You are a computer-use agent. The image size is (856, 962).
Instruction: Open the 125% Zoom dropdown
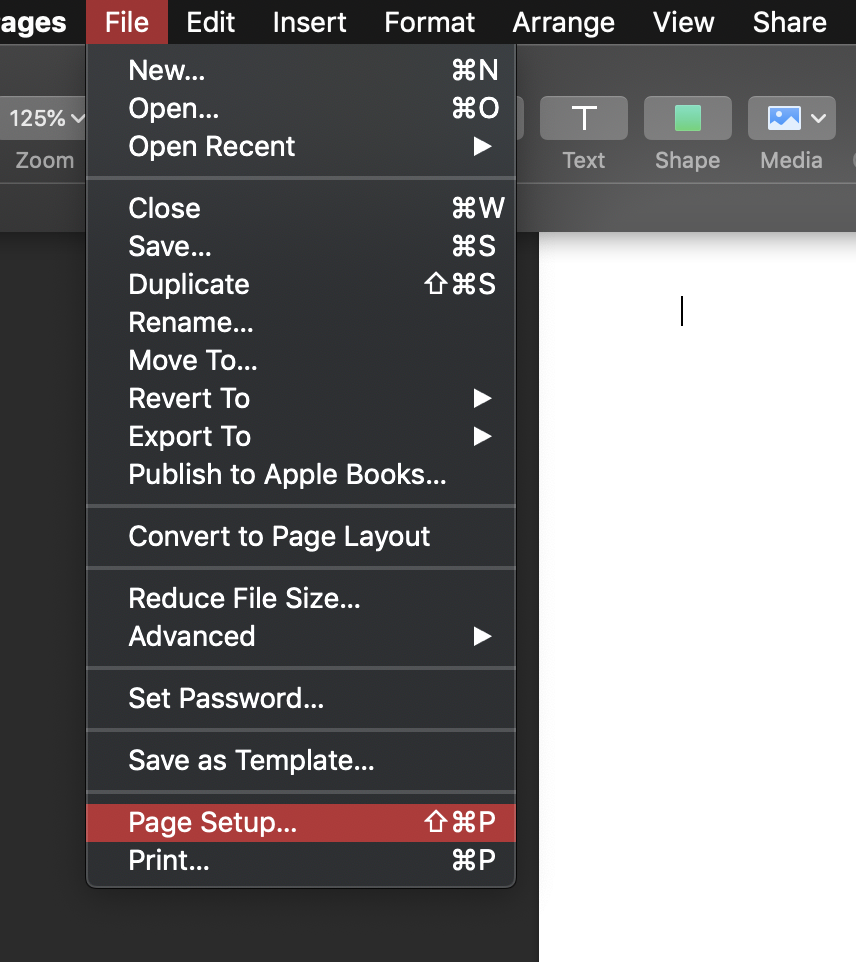click(46, 118)
